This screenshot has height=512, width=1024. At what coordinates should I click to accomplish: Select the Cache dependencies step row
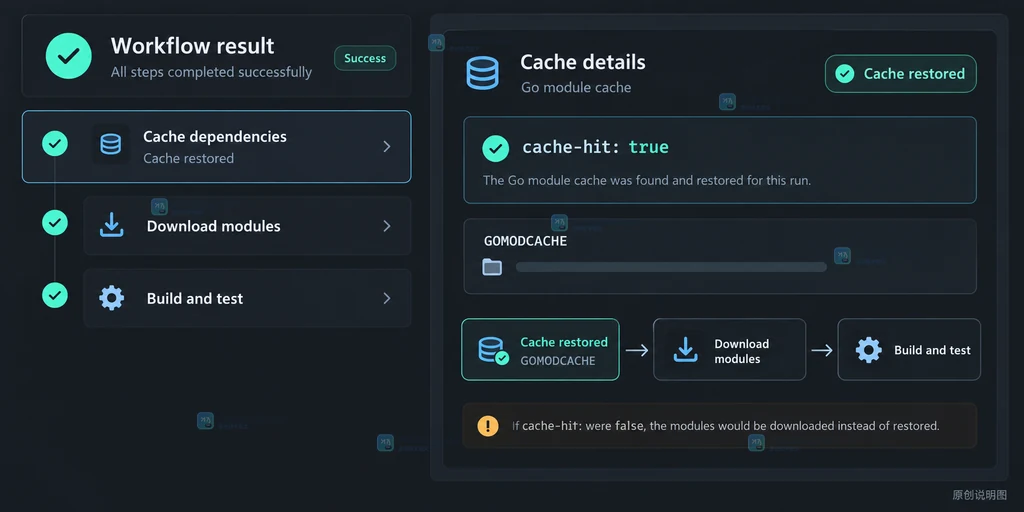[x=216, y=146]
